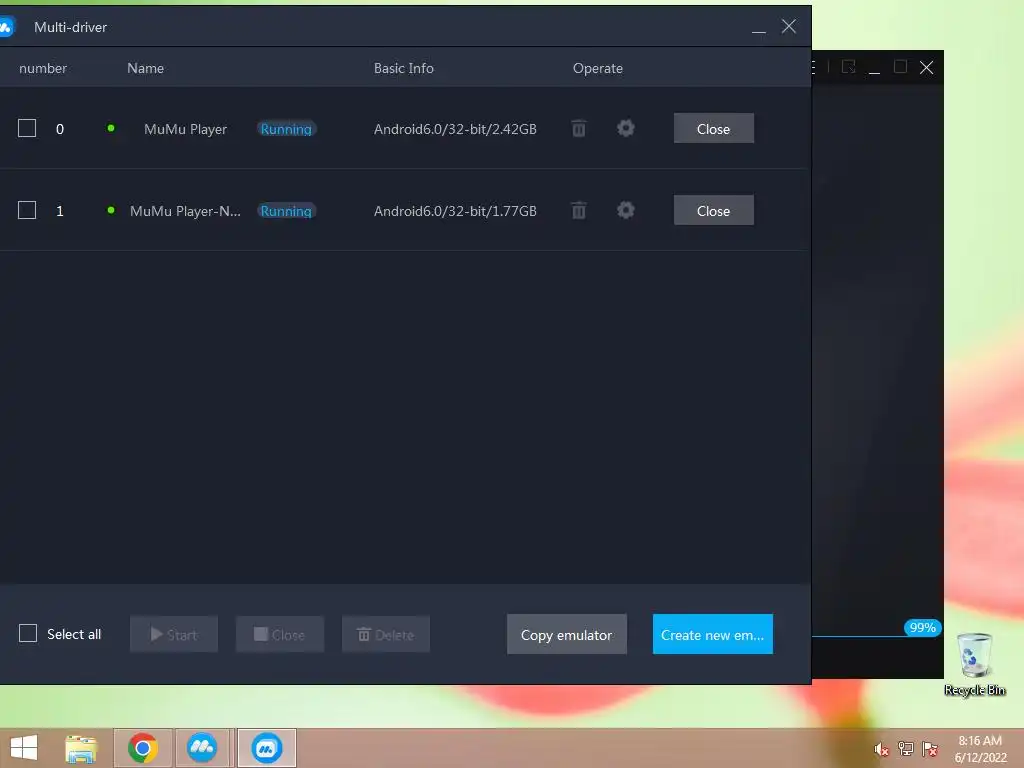Close the Multi-driver window
1024x768 pixels.
tap(789, 26)
